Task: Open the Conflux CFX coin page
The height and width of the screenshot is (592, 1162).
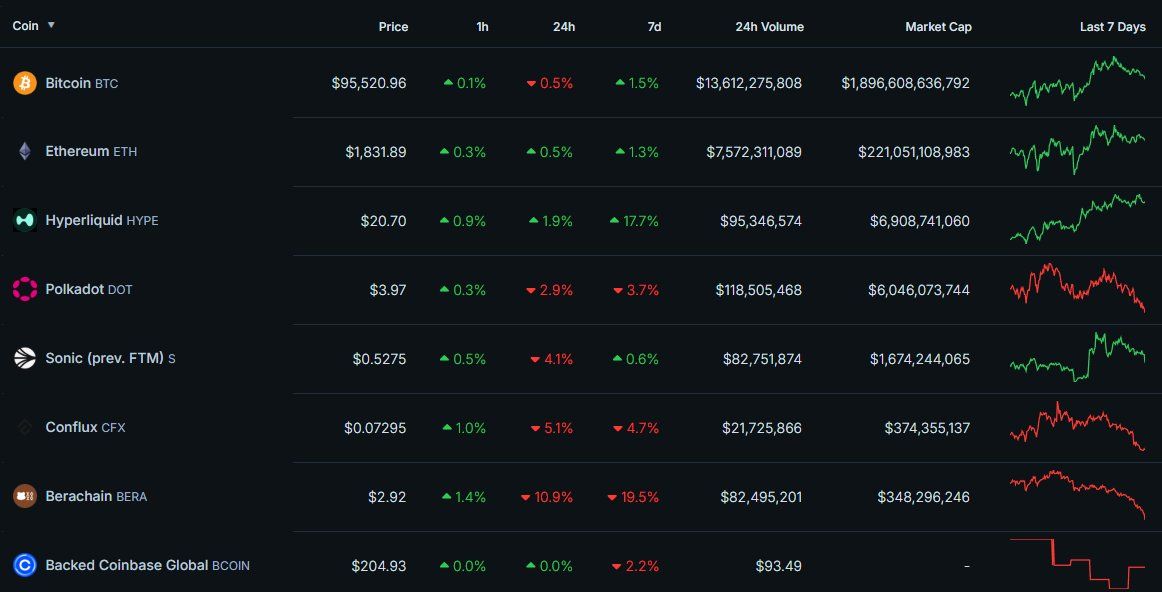Action: (85, 428)
